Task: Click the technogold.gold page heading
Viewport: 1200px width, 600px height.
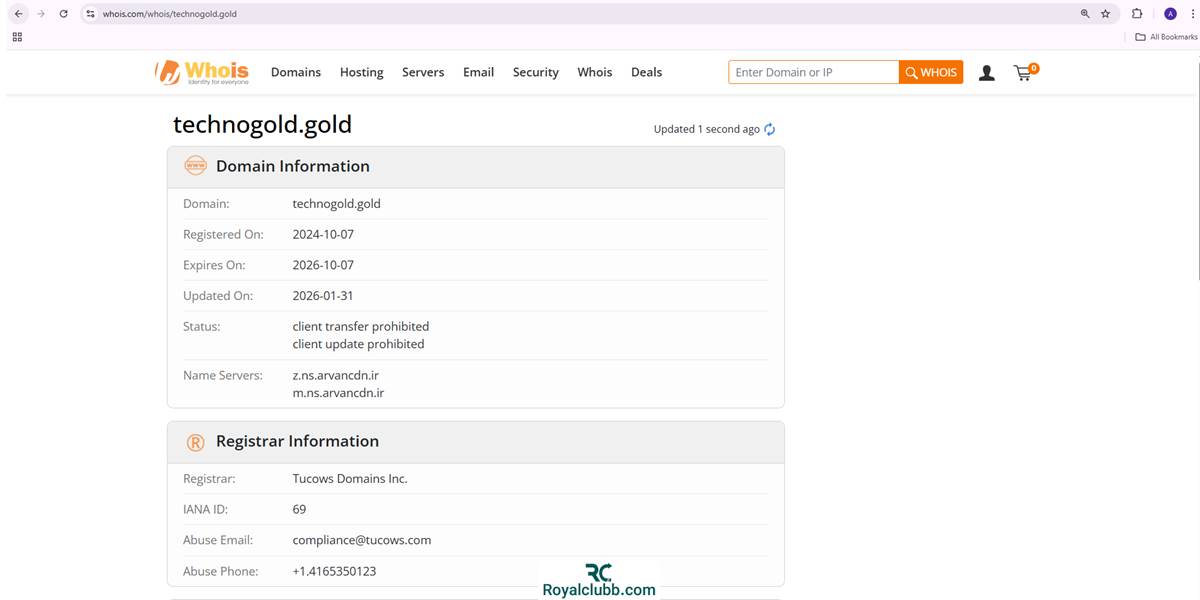Action: (x=262, y=124)
